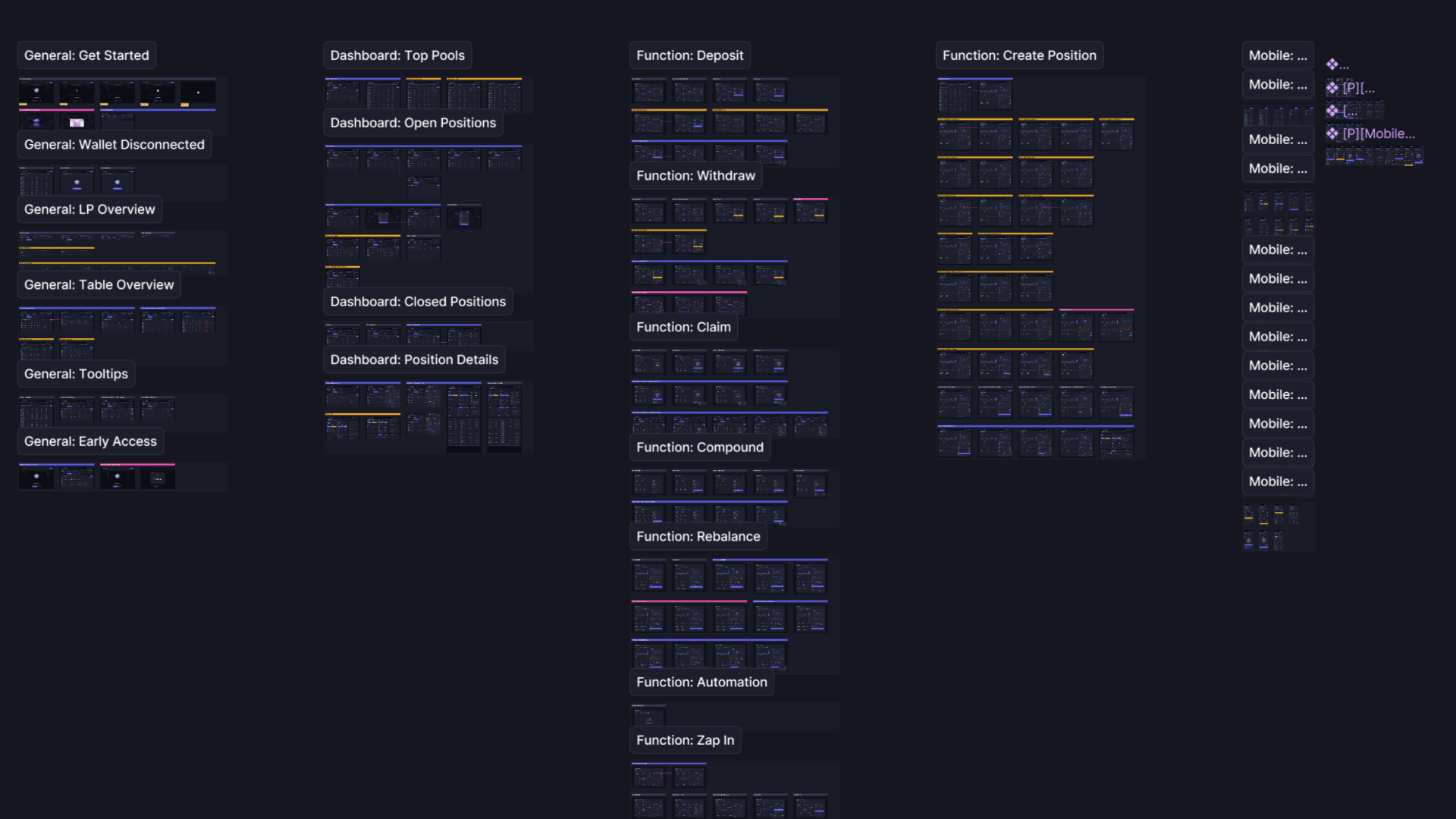Select the "Function: Deposit" section label
1456x819 pixels.
[689, 55]
